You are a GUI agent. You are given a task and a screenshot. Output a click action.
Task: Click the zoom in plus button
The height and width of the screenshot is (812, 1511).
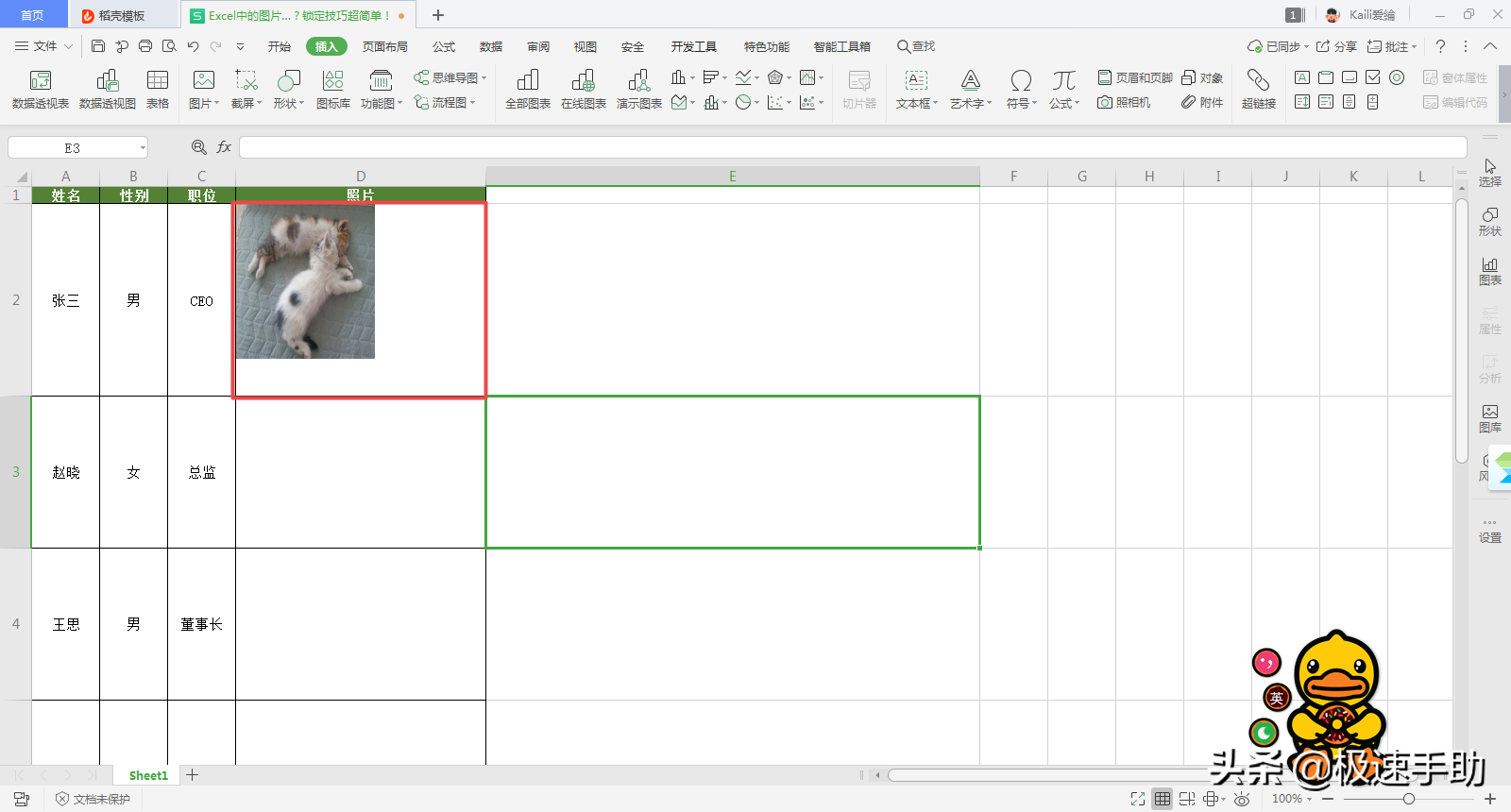coord(1490,799)
